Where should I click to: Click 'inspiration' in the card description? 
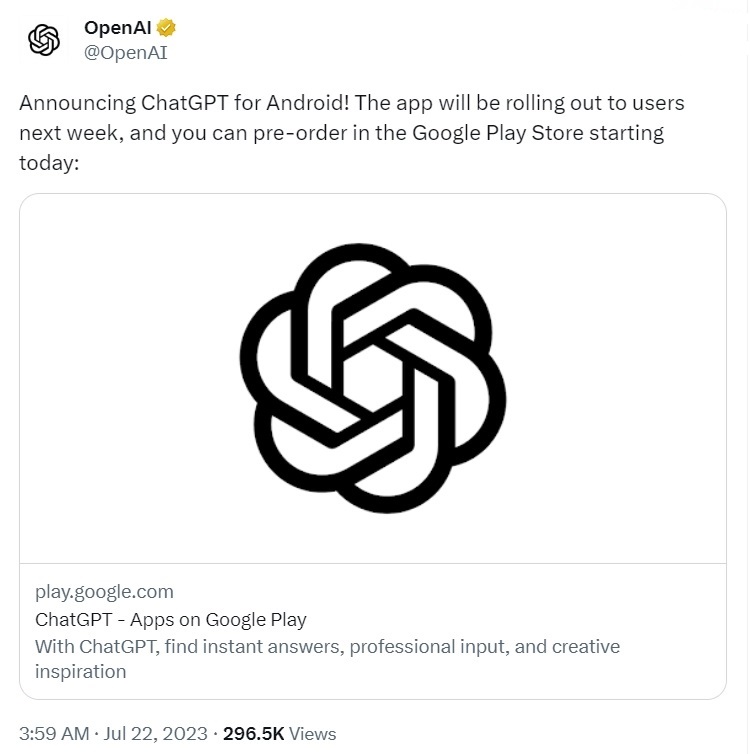[x=81, y=672]
